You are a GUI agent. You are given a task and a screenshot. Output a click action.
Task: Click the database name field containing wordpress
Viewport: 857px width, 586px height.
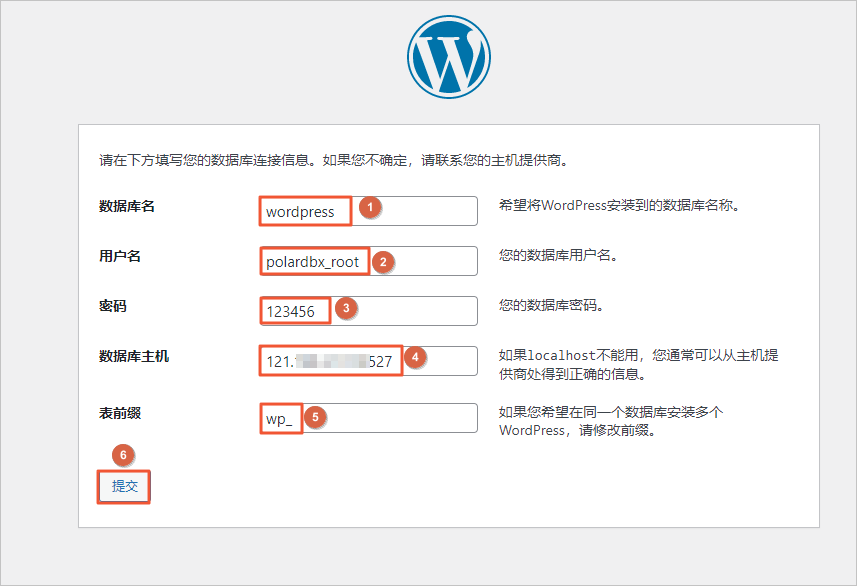click(x=368, y=211)
